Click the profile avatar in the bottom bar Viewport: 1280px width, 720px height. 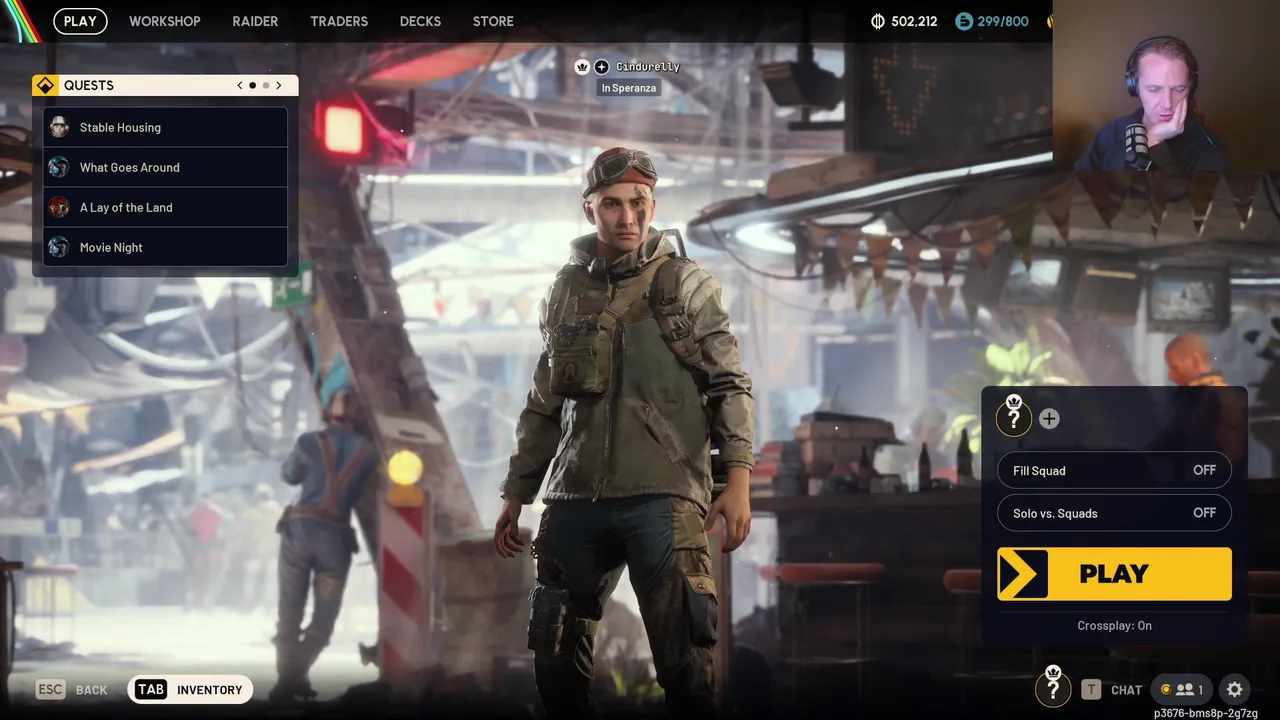click(x=1053, y=688)
